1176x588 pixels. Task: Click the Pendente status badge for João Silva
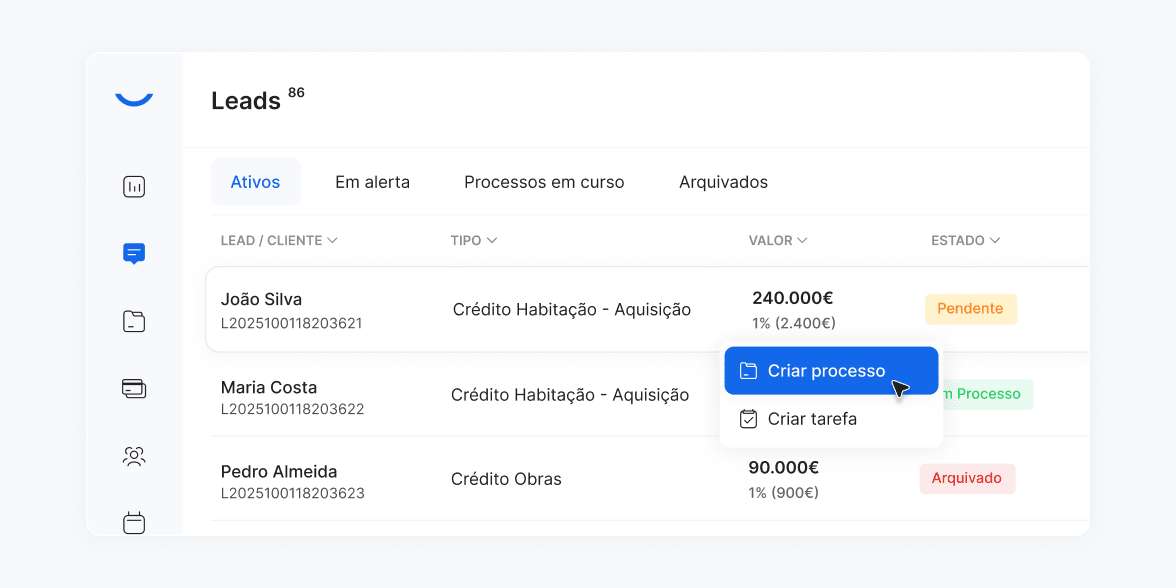[971, 309]
